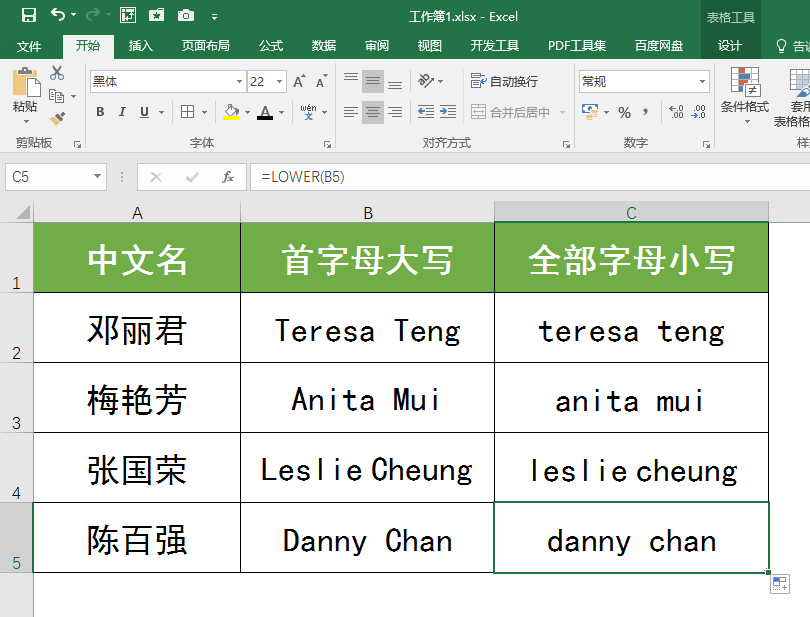Screen dimensions: 810x617
Task: Click the accounting number format icon
Action: click(590, 112)
